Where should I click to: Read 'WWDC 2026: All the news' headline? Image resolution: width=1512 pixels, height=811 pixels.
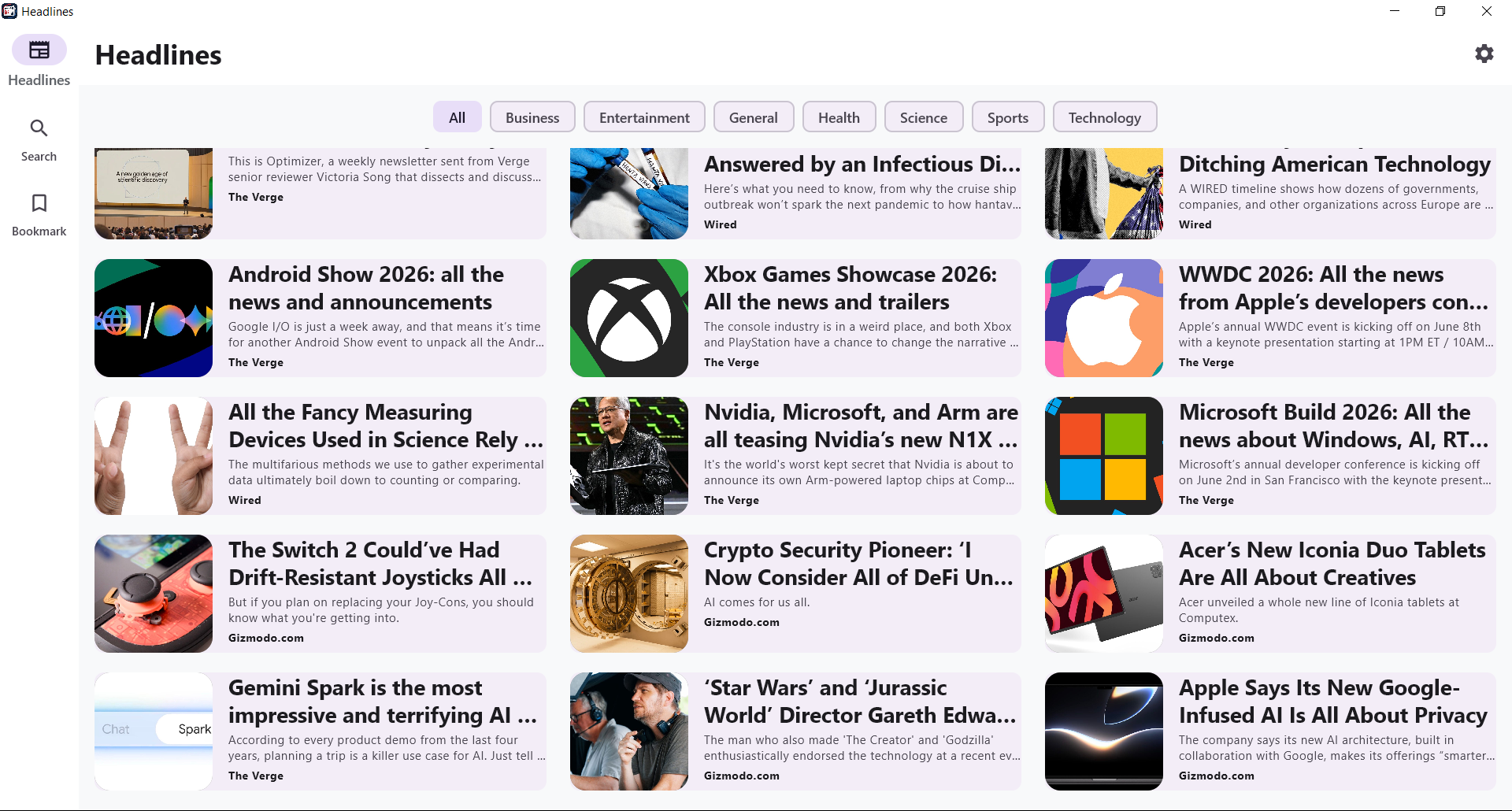[x=1333, y=288]
